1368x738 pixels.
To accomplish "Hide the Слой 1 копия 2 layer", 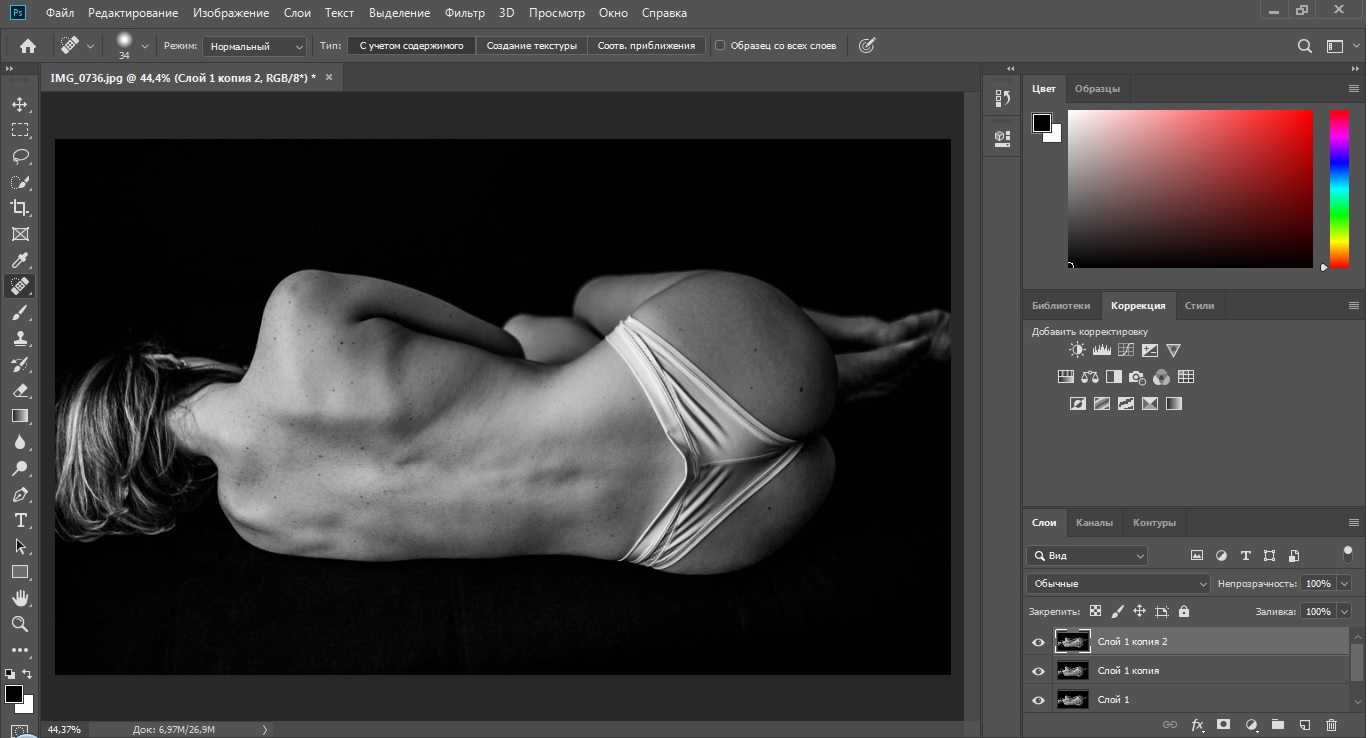I will tap(1038, 642).
